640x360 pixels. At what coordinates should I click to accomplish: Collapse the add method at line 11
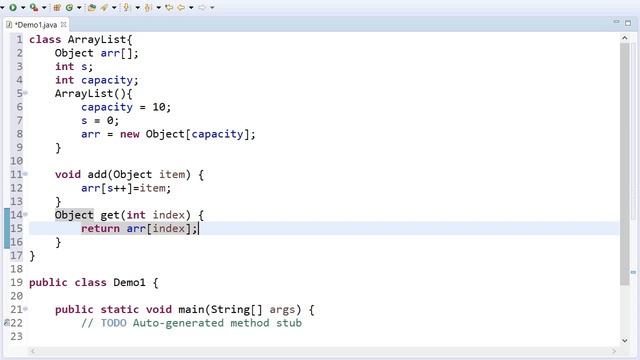point(25,174)
